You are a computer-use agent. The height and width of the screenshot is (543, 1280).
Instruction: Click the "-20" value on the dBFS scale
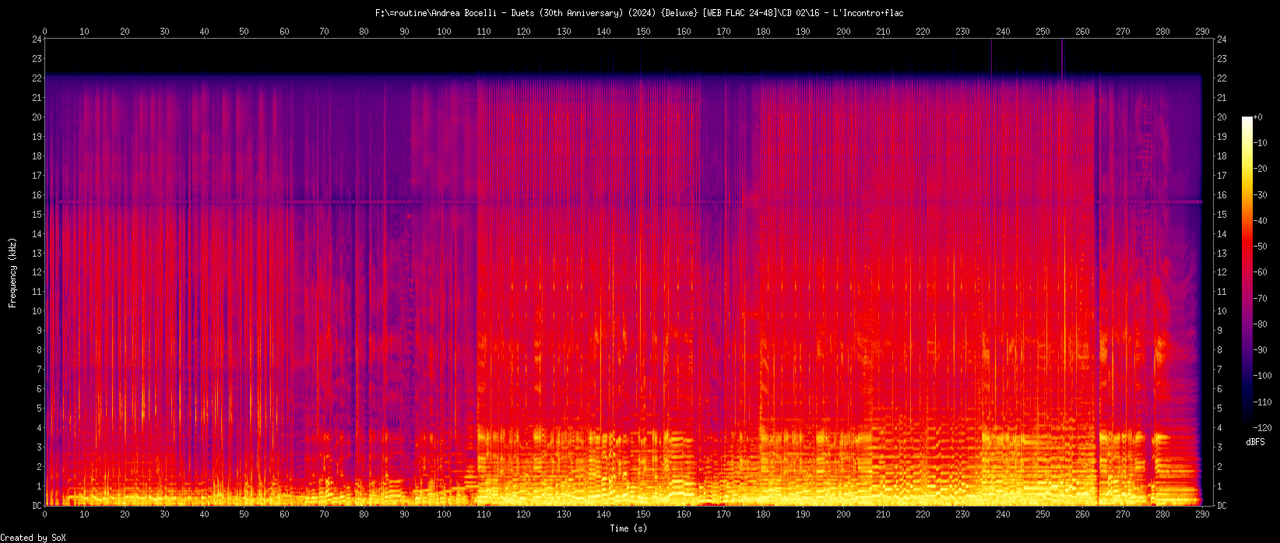(x=1263, y=169)
